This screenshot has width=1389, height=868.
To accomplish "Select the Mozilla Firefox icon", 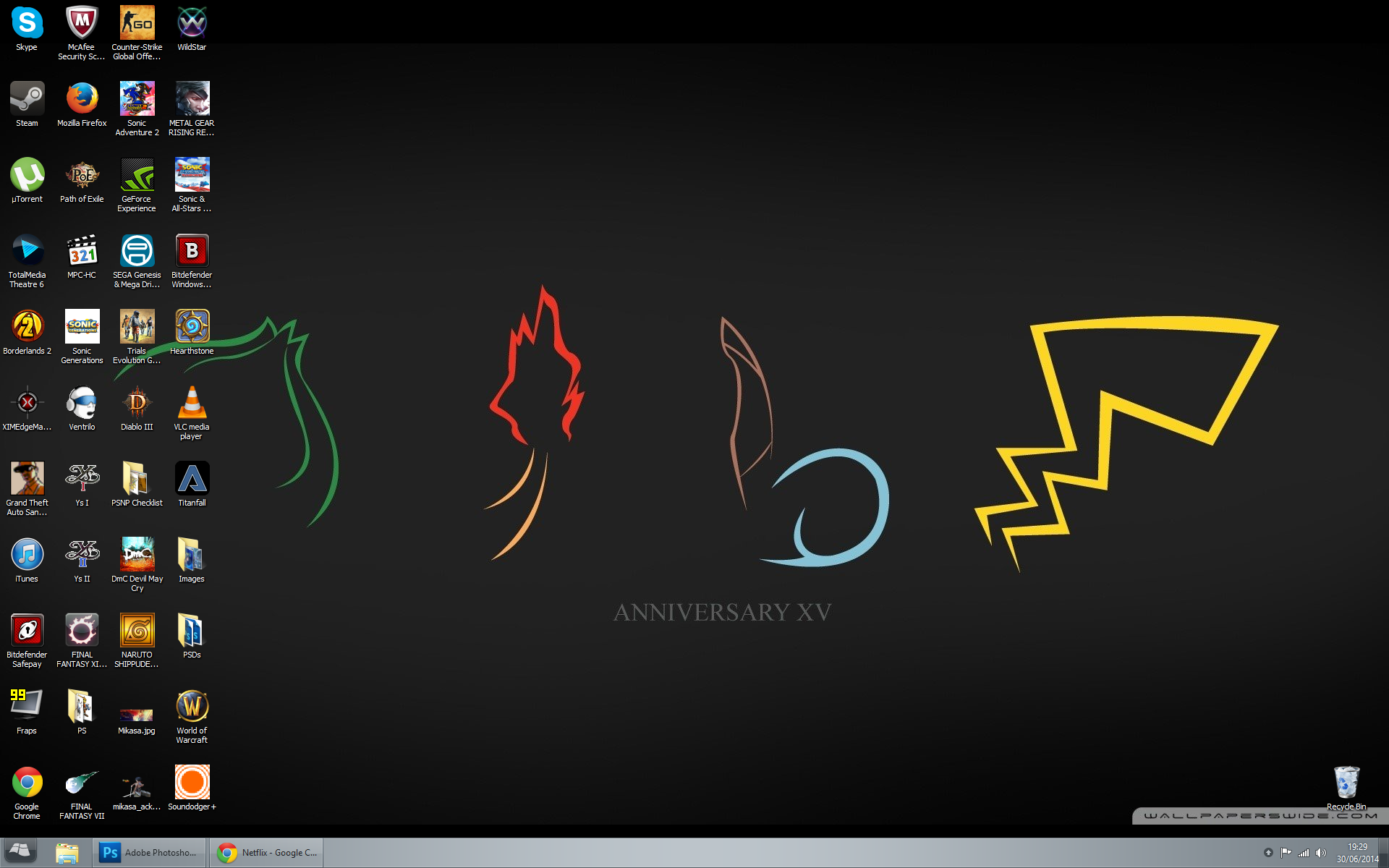I will (82, 99).
